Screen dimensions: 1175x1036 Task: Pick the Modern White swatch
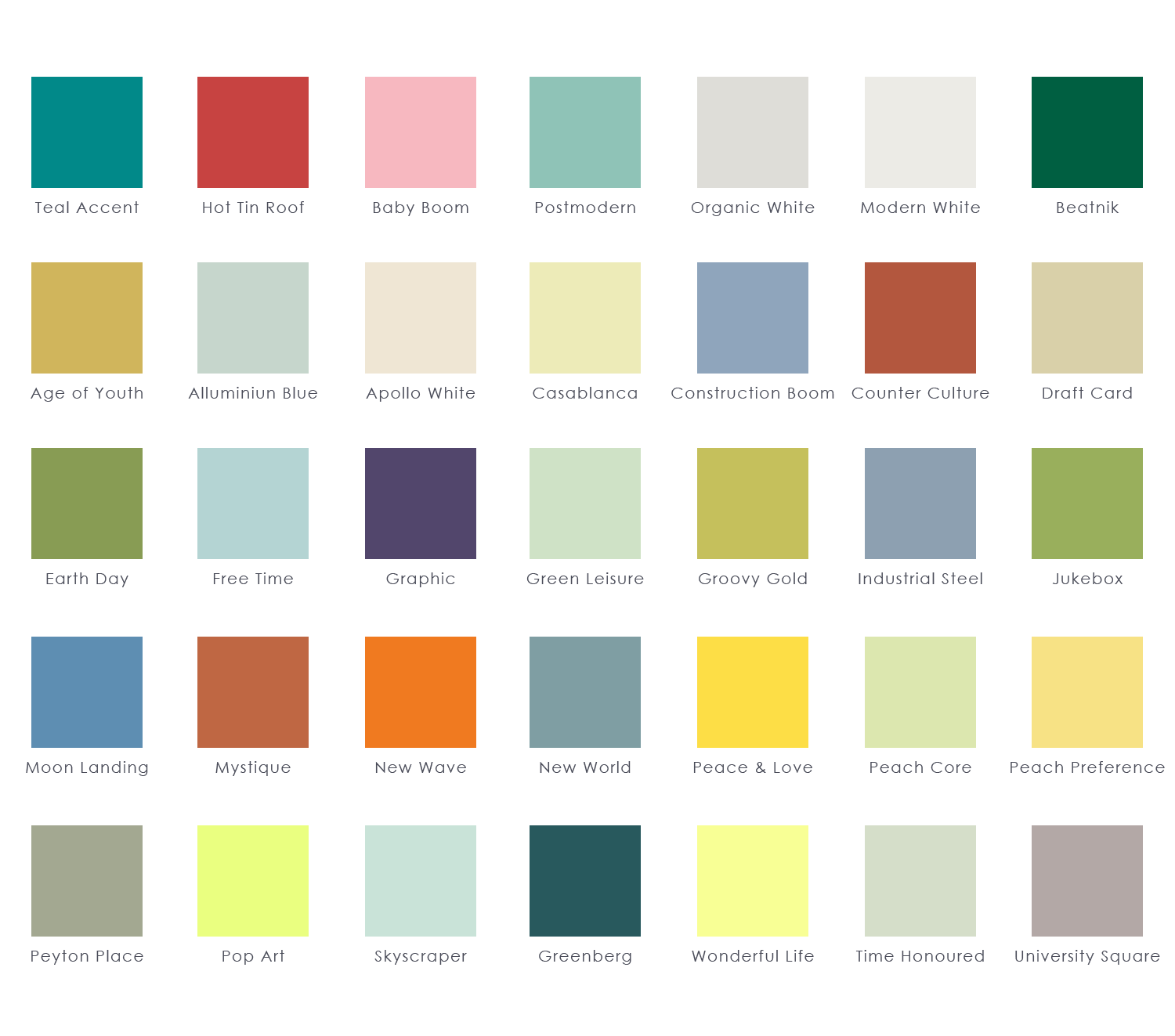[x=920, y=132]
